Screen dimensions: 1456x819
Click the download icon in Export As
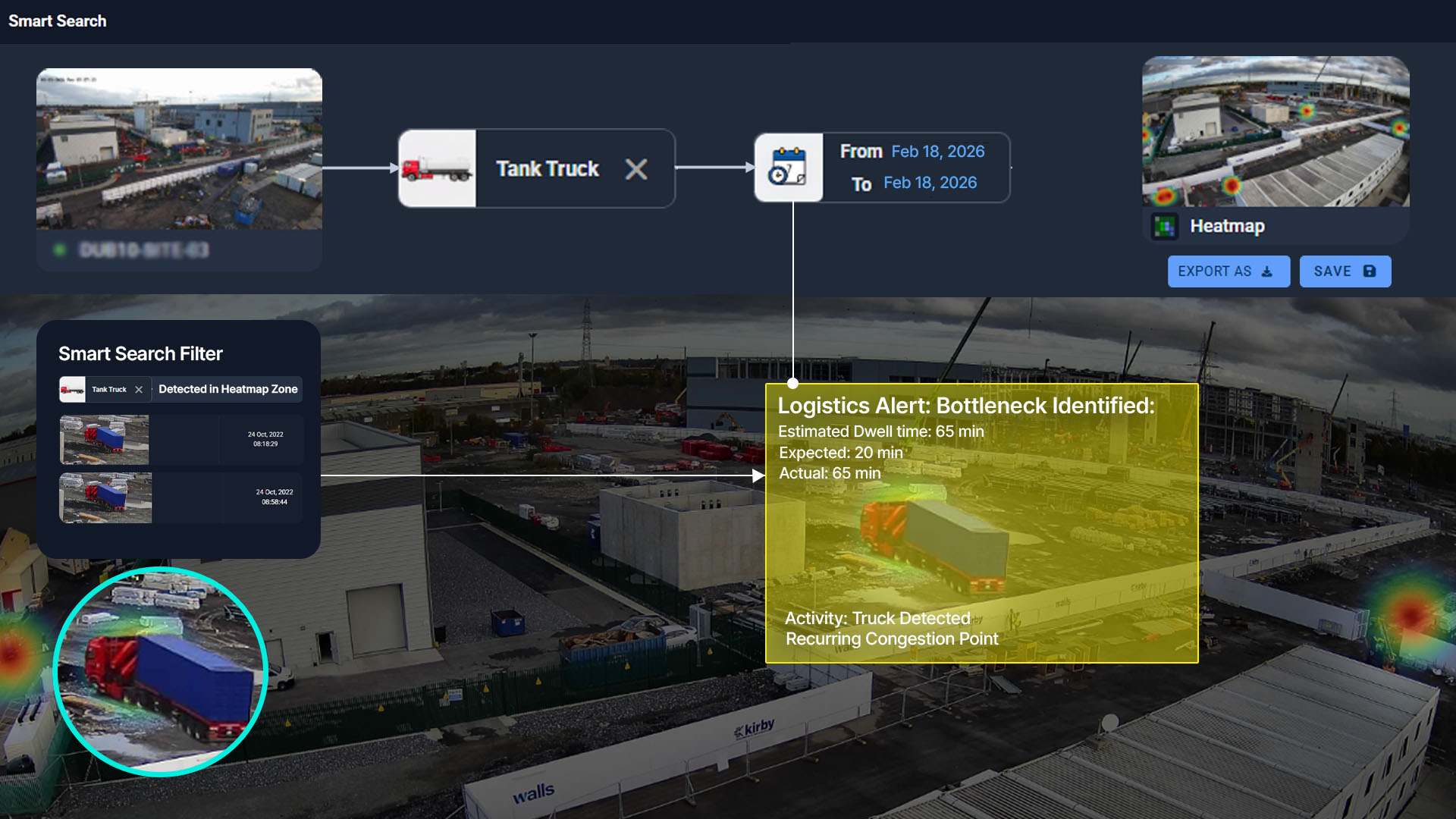click(x=1266, y=271)
